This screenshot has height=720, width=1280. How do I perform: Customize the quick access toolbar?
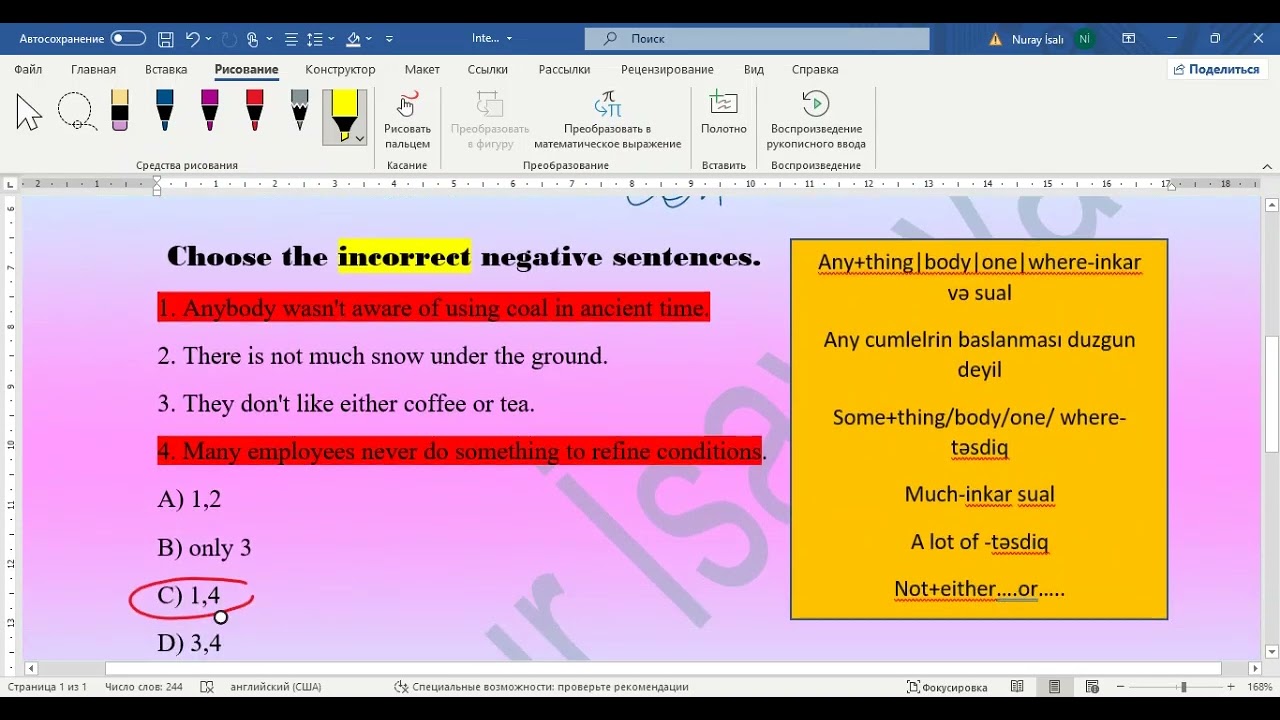click(389, 39)
